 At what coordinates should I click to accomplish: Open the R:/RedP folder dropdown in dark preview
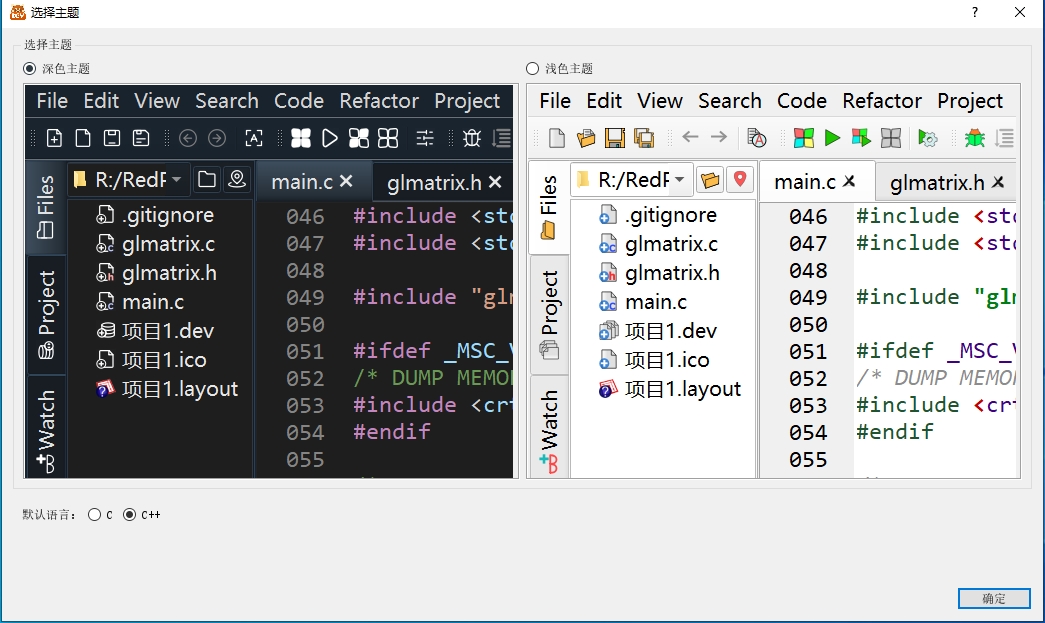pos(128,179)
